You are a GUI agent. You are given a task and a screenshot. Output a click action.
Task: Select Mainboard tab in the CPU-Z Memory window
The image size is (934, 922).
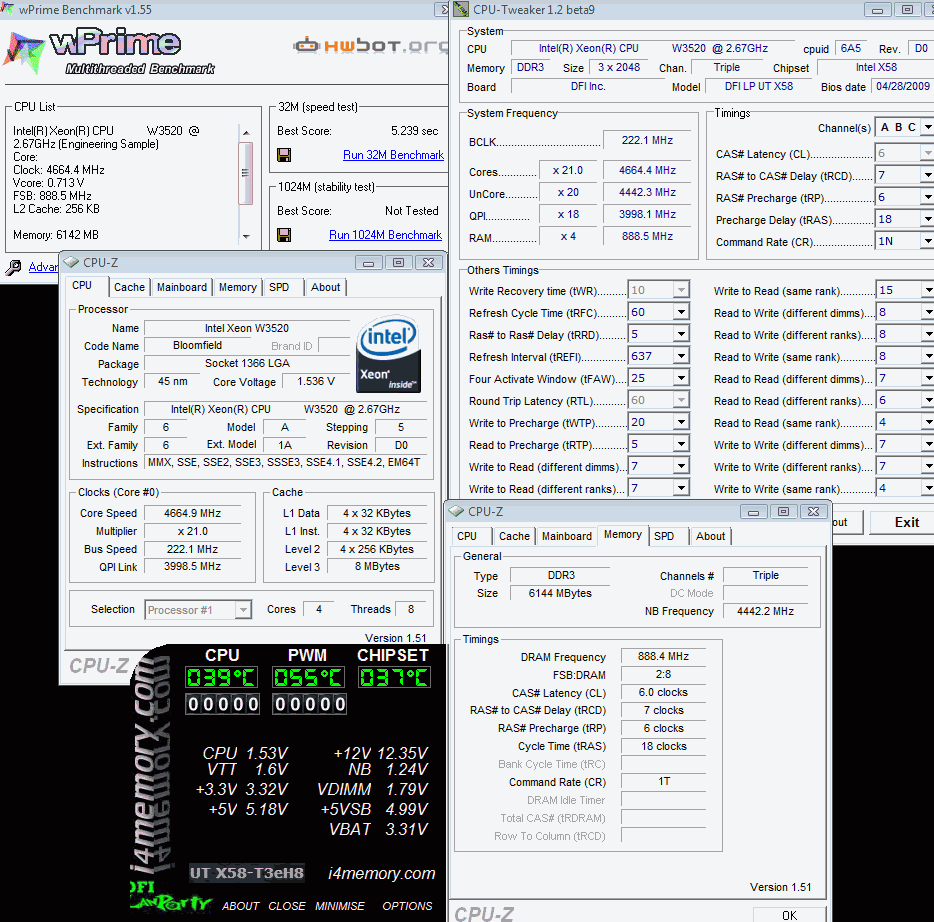coord(566,536)
